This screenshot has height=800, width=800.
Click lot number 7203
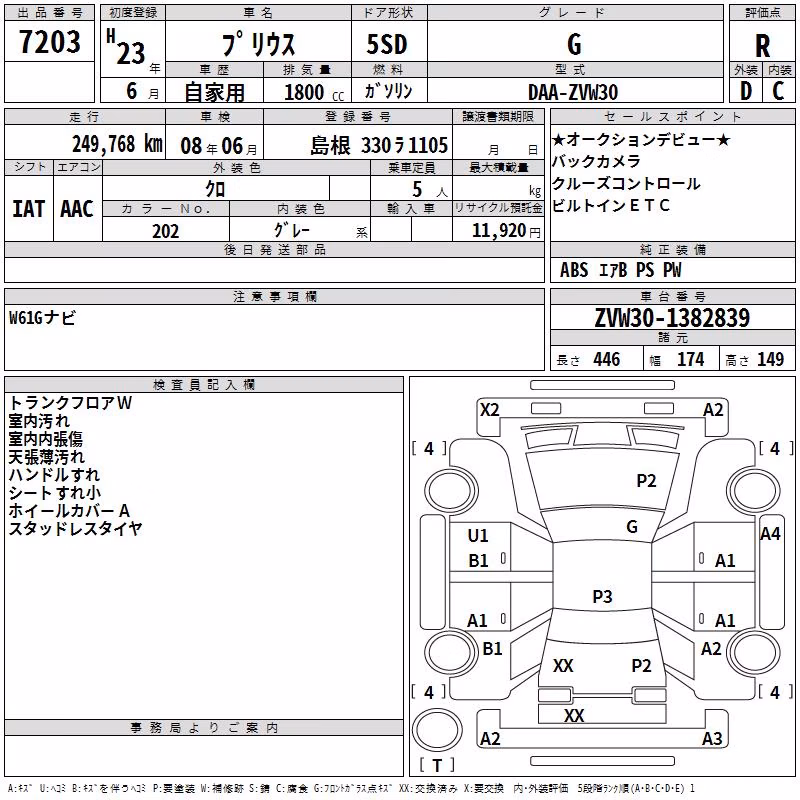tap(49, 42)
